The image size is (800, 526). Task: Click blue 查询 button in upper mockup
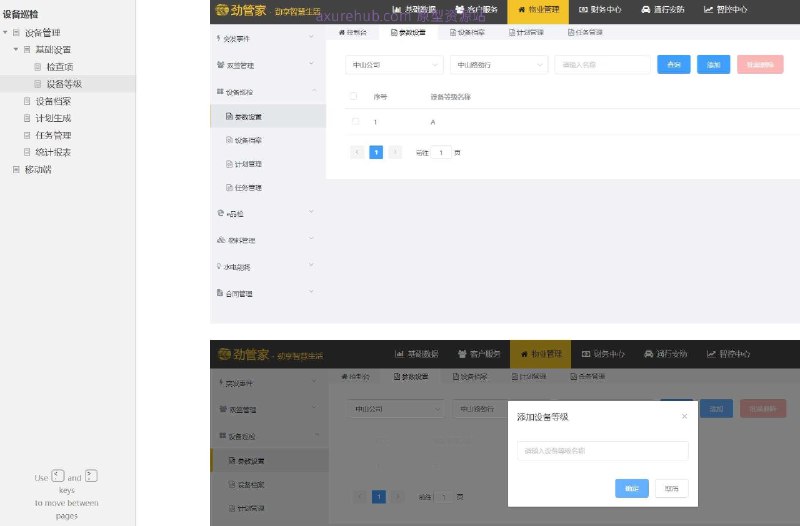tap(673, 65)
